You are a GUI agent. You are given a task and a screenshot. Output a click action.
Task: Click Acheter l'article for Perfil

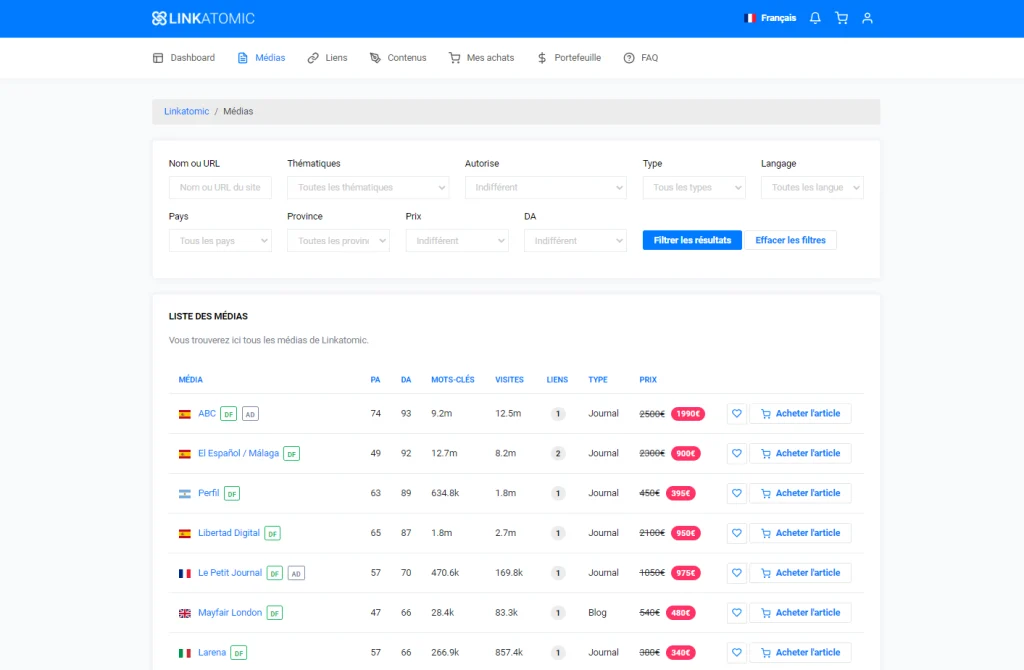(801, 493)
